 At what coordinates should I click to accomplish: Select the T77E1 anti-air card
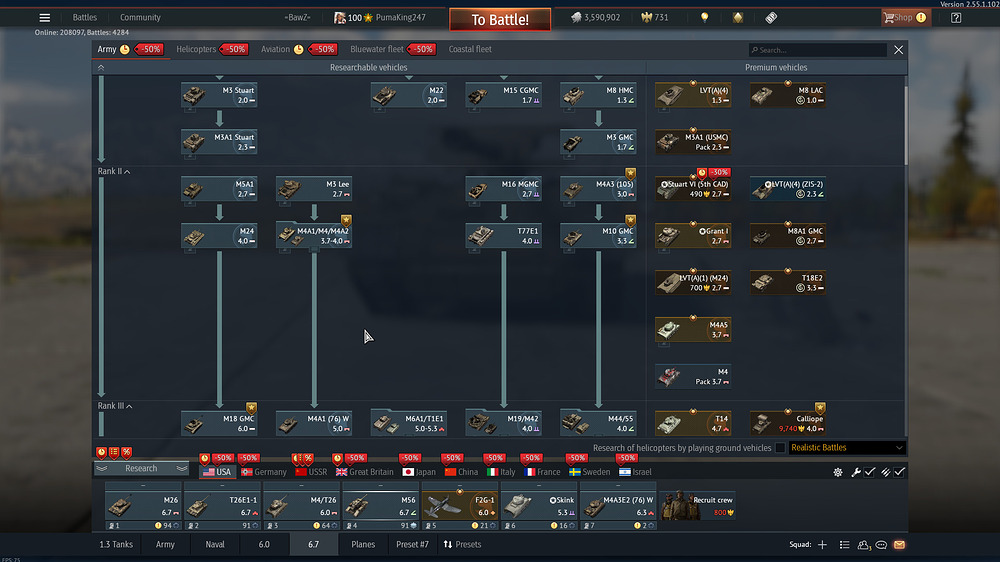coord(503,236)
